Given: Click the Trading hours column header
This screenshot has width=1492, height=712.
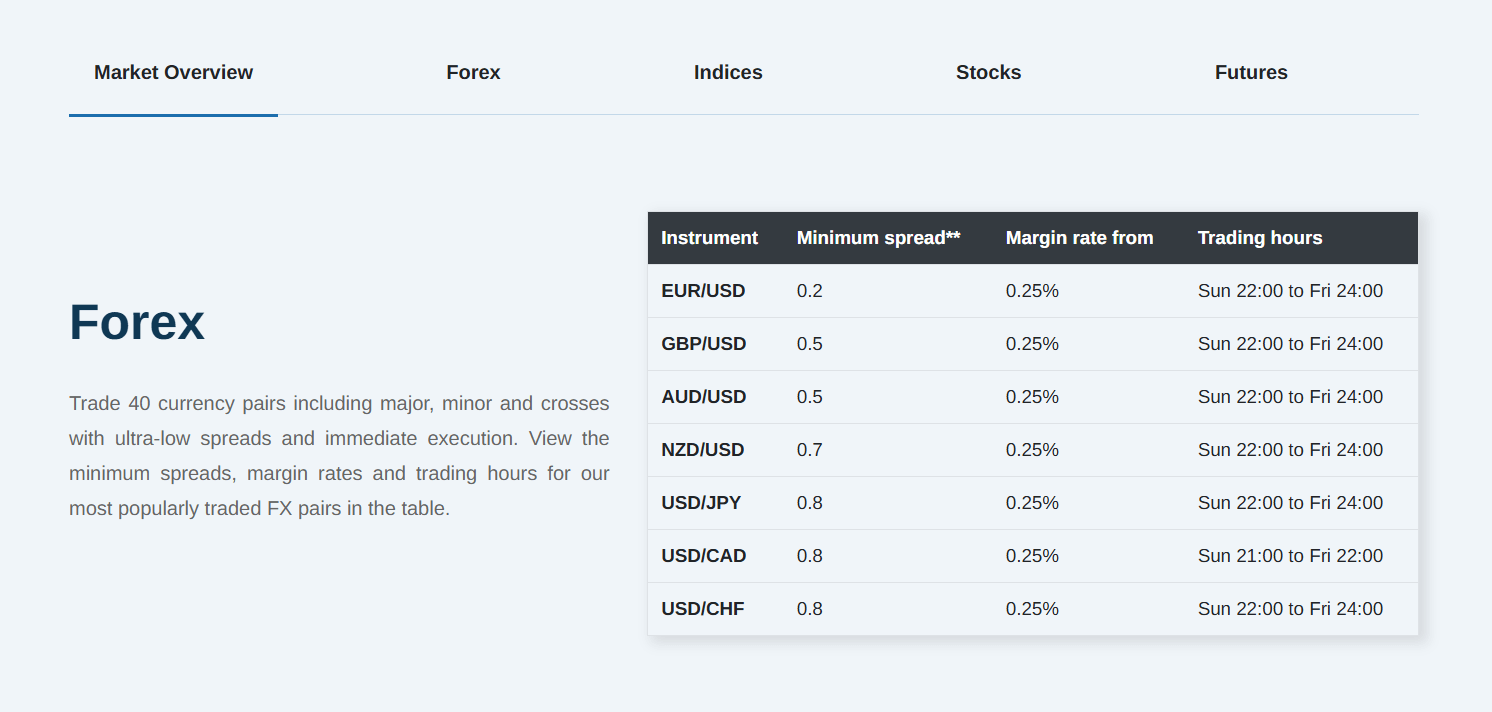Looking at the screenshot, I should click(x=1260, y=238).
